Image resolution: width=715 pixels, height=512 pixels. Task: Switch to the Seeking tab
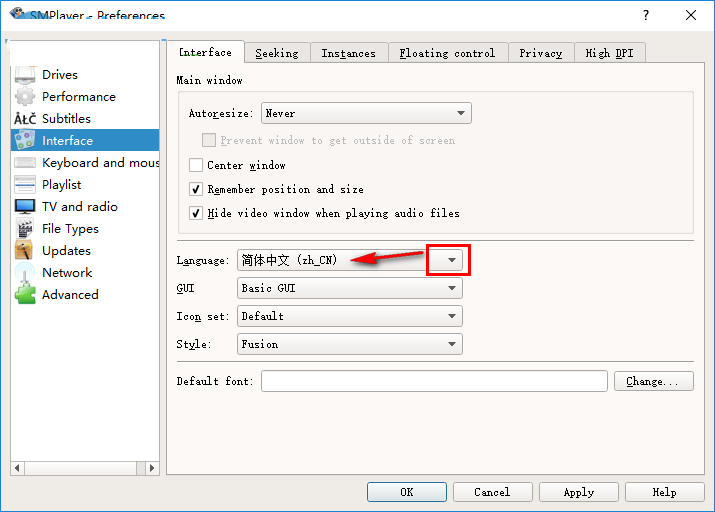coord(277,53)
